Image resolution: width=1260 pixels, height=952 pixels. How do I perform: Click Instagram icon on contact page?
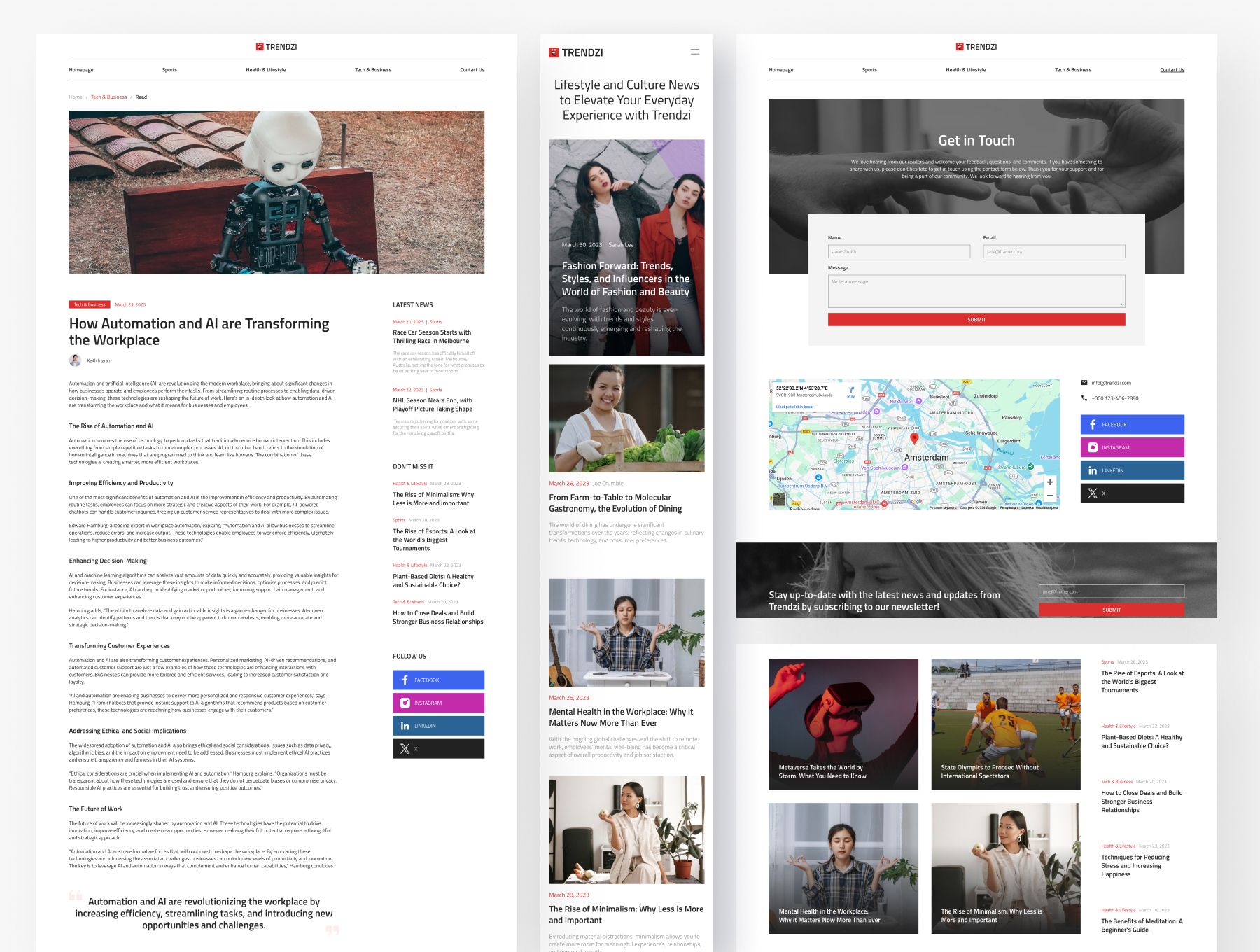click(x=1093, y=447)
